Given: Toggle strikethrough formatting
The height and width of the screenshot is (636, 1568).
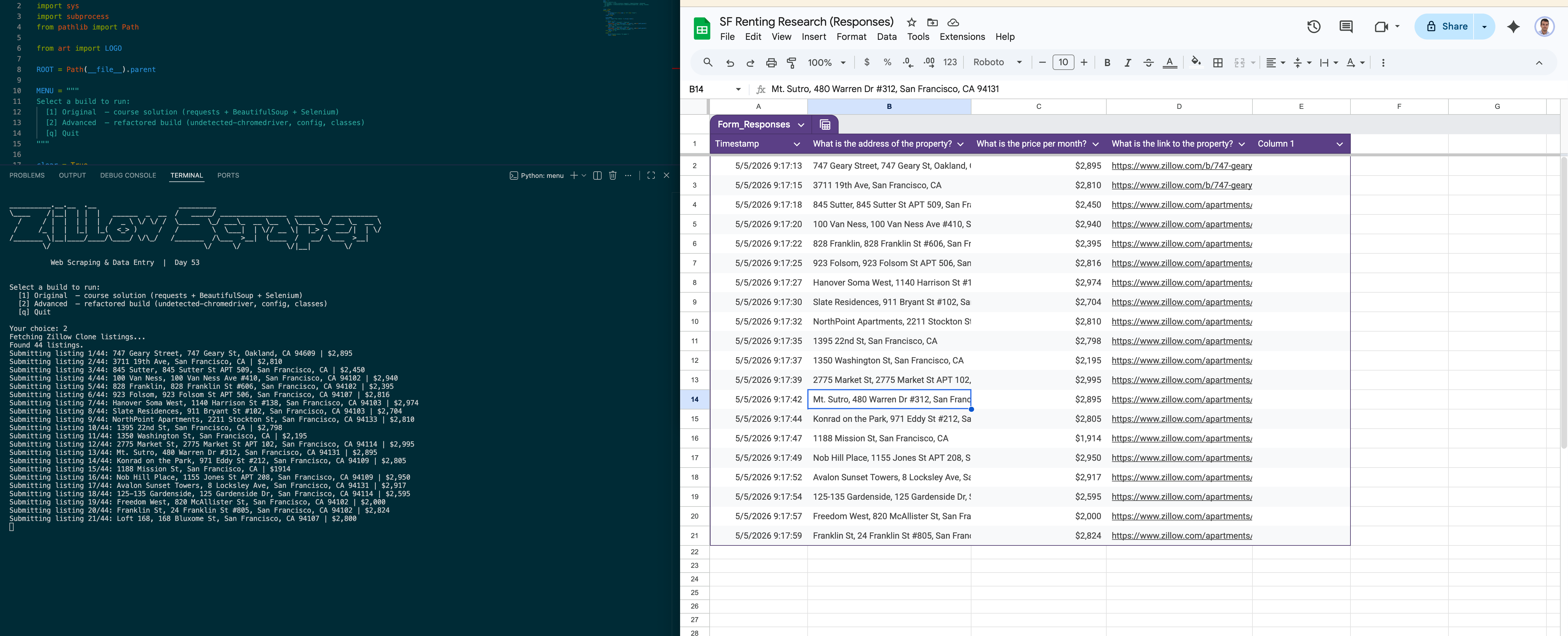Looking at the screenshot, I should 1149,63.
